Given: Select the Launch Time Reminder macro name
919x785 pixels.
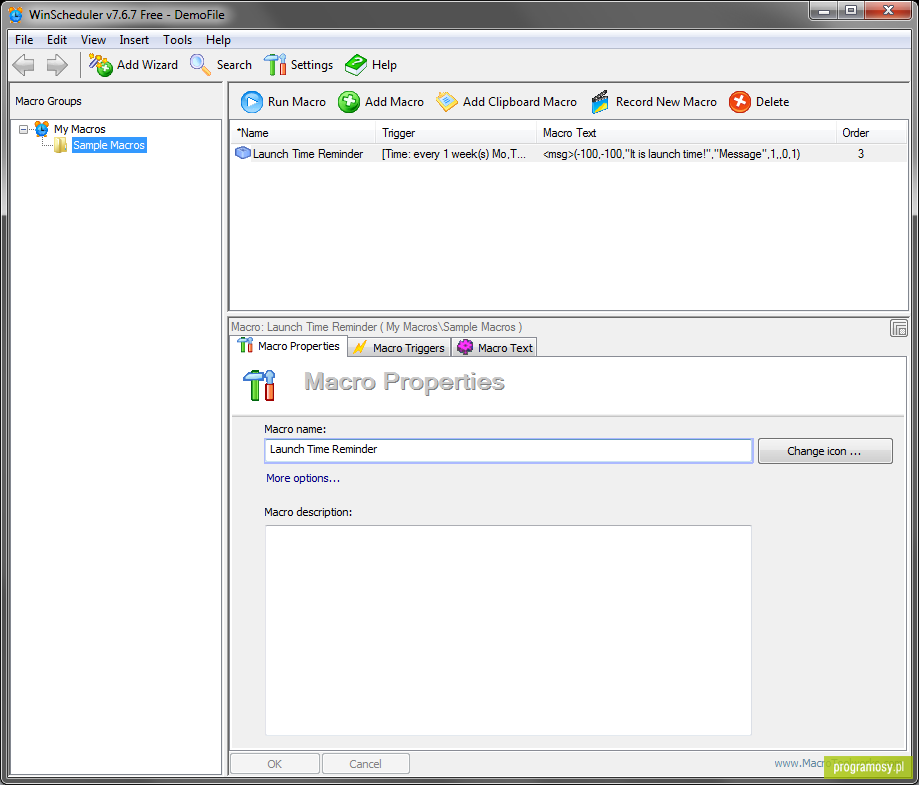Looking at the screenshot, I should click(308, 154).
